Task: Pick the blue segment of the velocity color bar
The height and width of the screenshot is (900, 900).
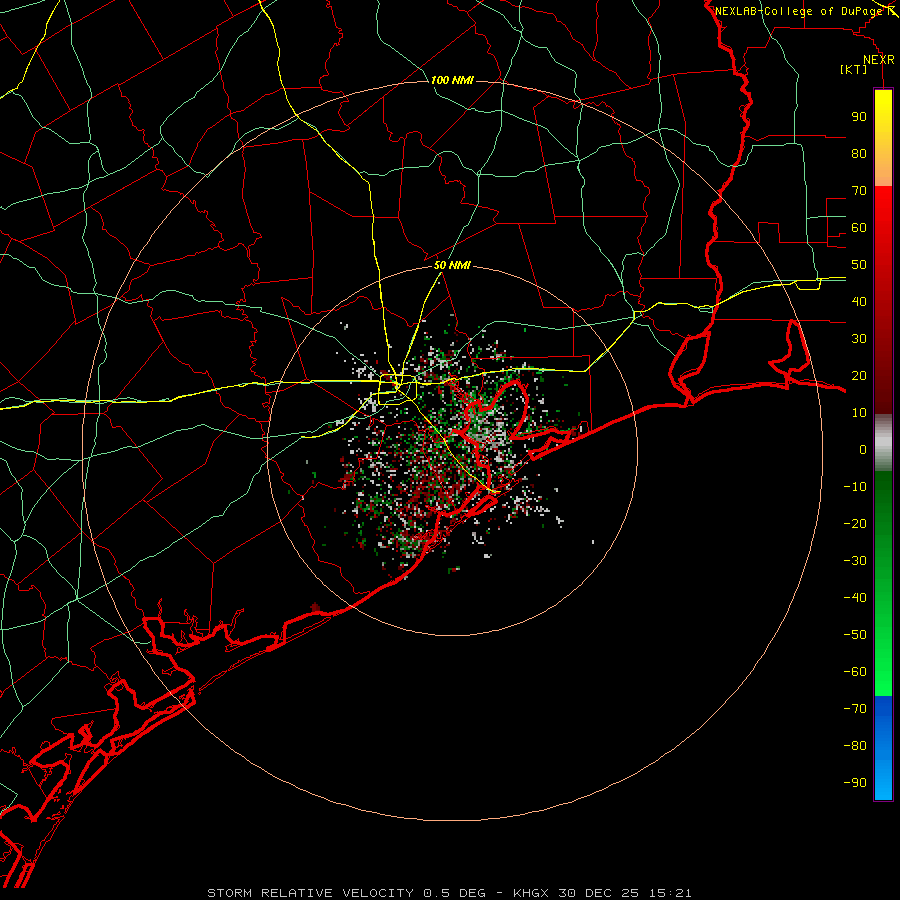Action: (883, 748)
